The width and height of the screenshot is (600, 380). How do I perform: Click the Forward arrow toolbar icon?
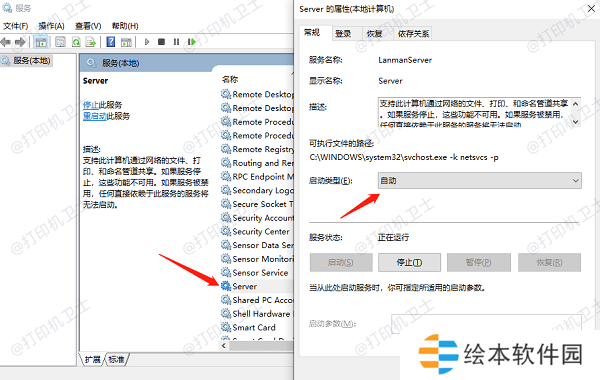pos(20,42)
